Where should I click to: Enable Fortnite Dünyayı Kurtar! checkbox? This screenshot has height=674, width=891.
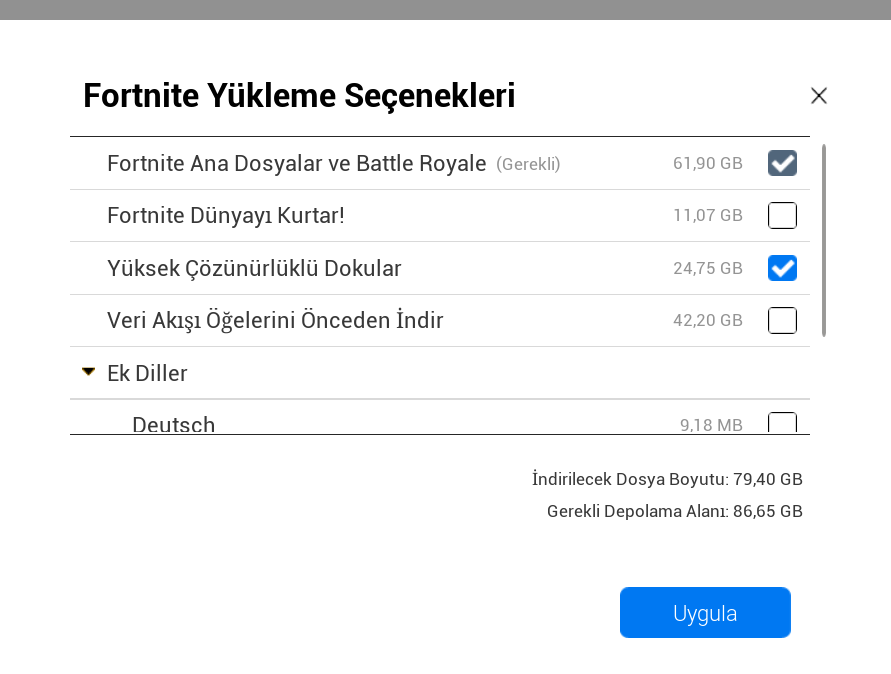click(x=782, y=215)
